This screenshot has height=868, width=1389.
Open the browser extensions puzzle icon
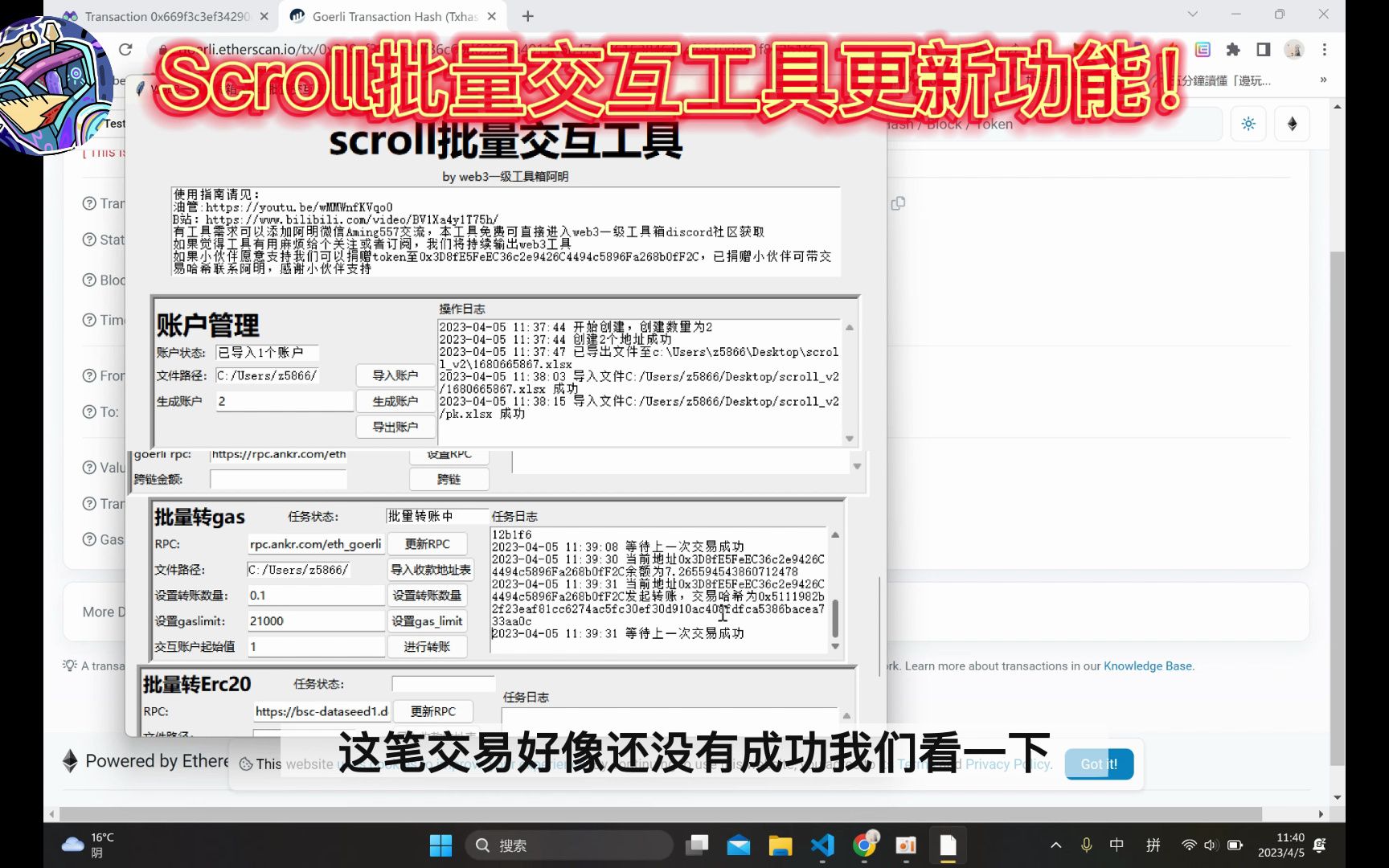coord(1233,49)
